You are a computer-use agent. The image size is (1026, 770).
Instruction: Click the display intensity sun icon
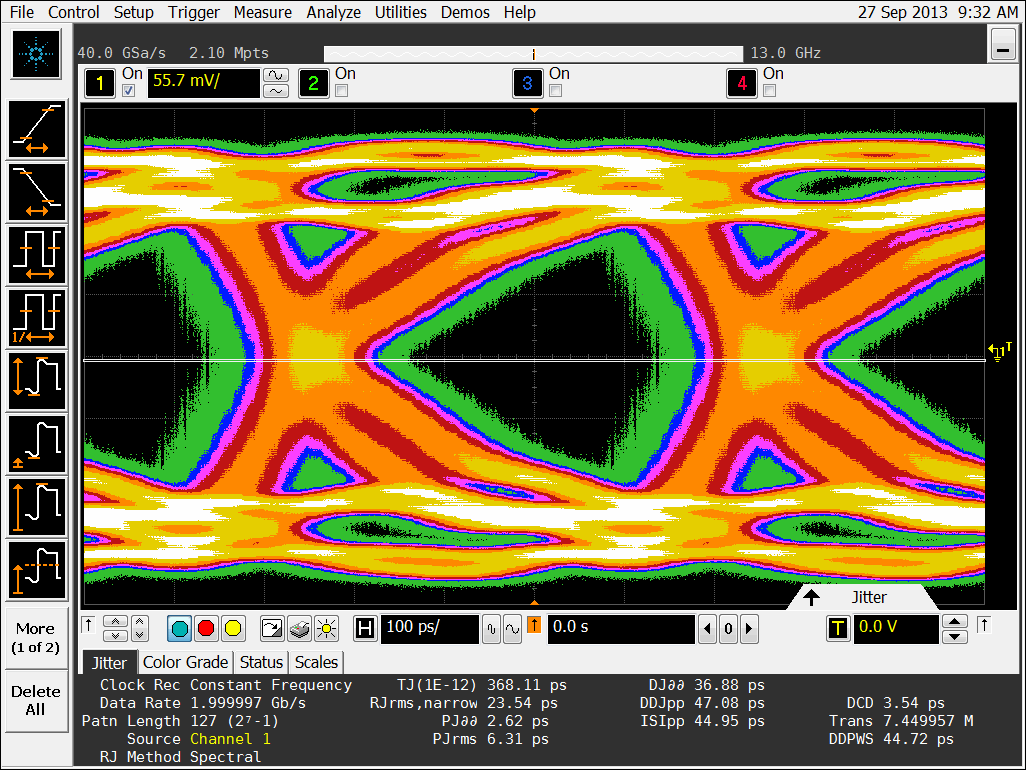click(326, 629)
